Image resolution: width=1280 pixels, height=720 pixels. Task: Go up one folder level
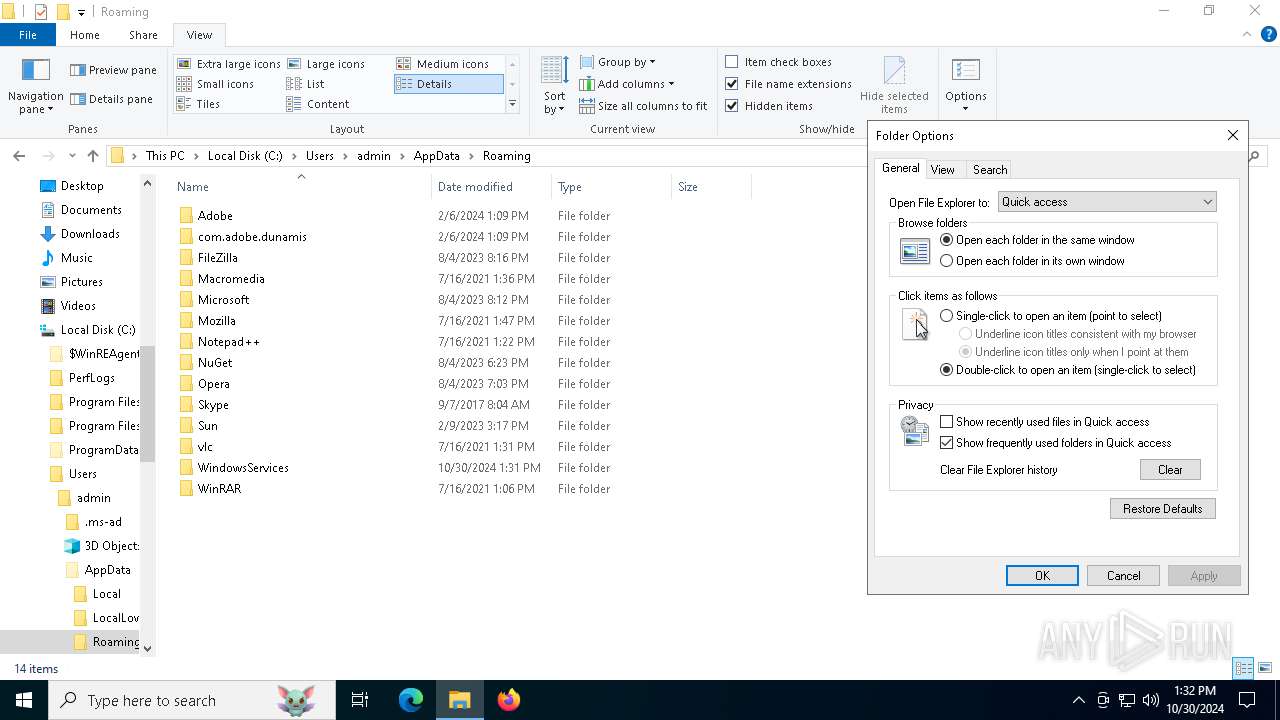(x=93, y=156)
